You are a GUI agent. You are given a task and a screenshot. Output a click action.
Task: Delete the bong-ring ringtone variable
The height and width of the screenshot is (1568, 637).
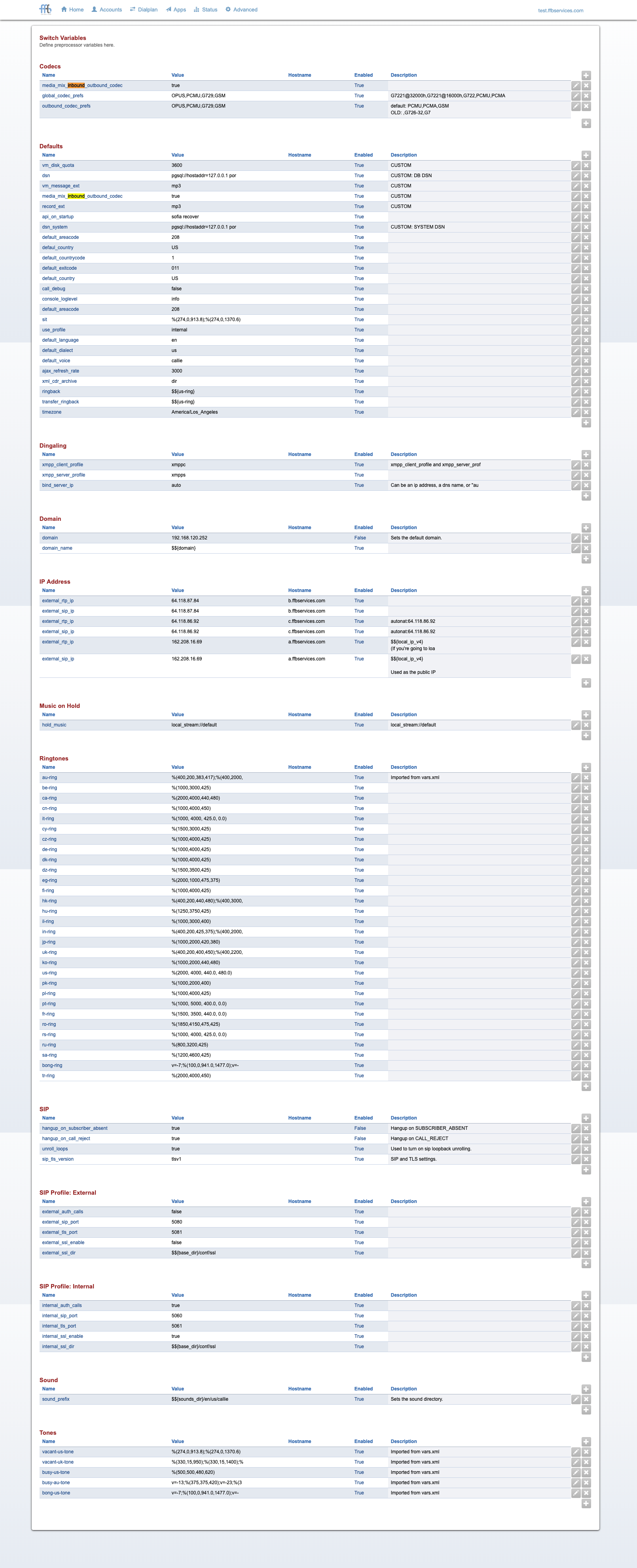pos(586,1066)
